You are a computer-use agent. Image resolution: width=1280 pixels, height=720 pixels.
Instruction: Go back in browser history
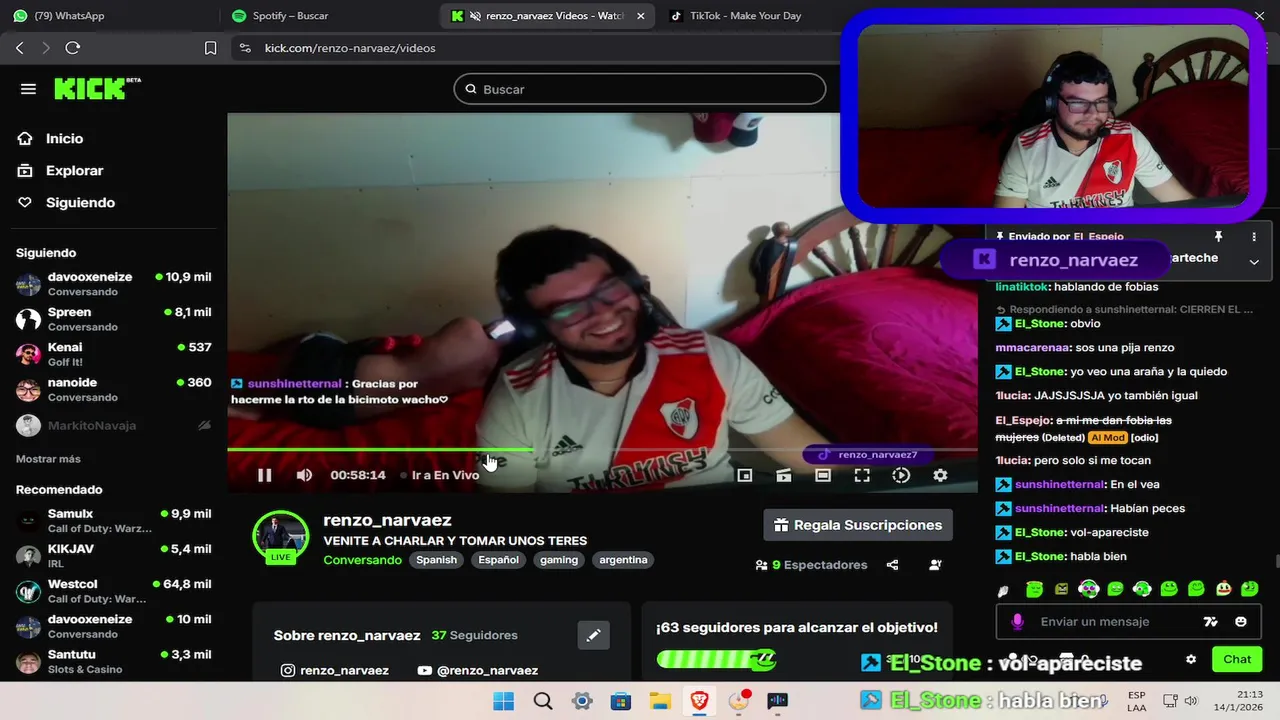[x=19, y=48]
